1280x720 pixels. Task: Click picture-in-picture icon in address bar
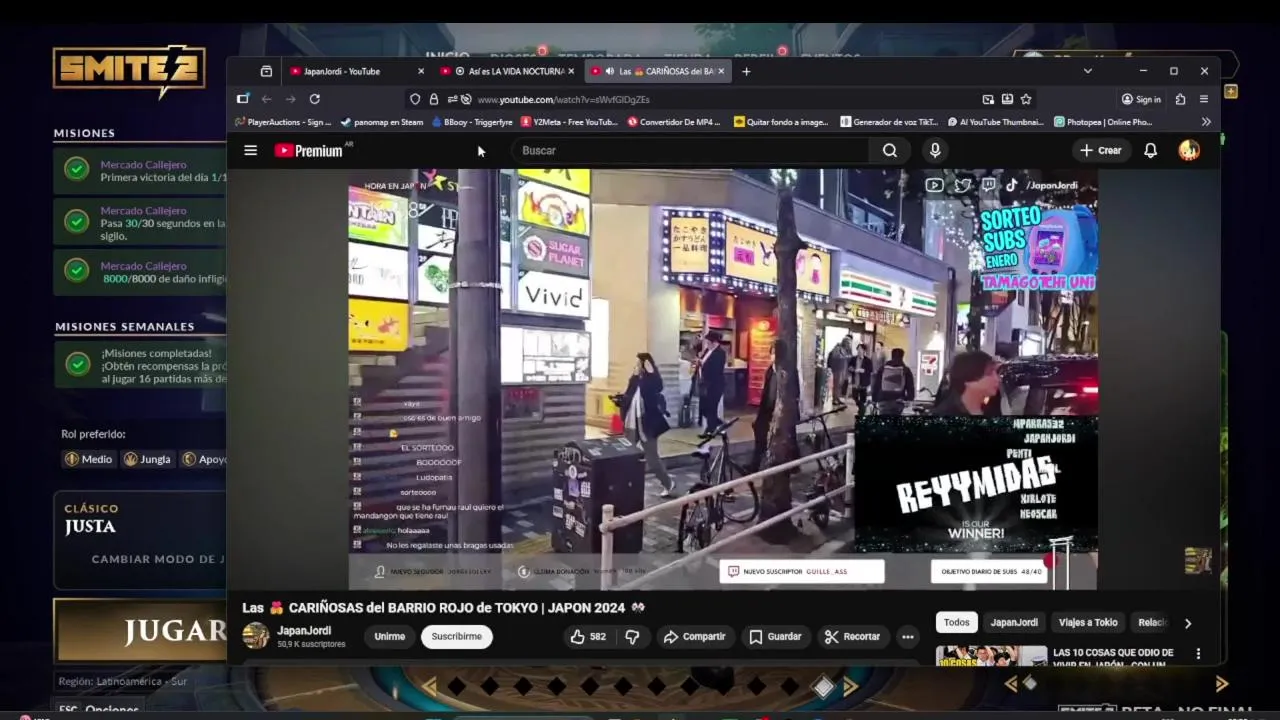point(988,99)
